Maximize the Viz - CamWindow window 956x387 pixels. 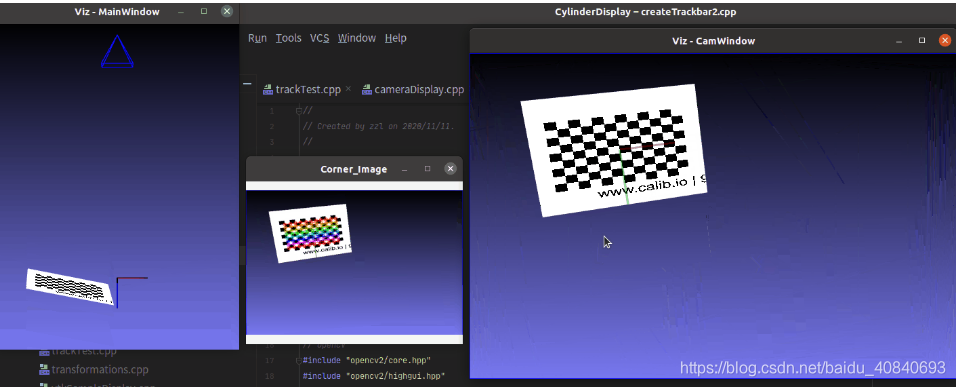[922, 40]
